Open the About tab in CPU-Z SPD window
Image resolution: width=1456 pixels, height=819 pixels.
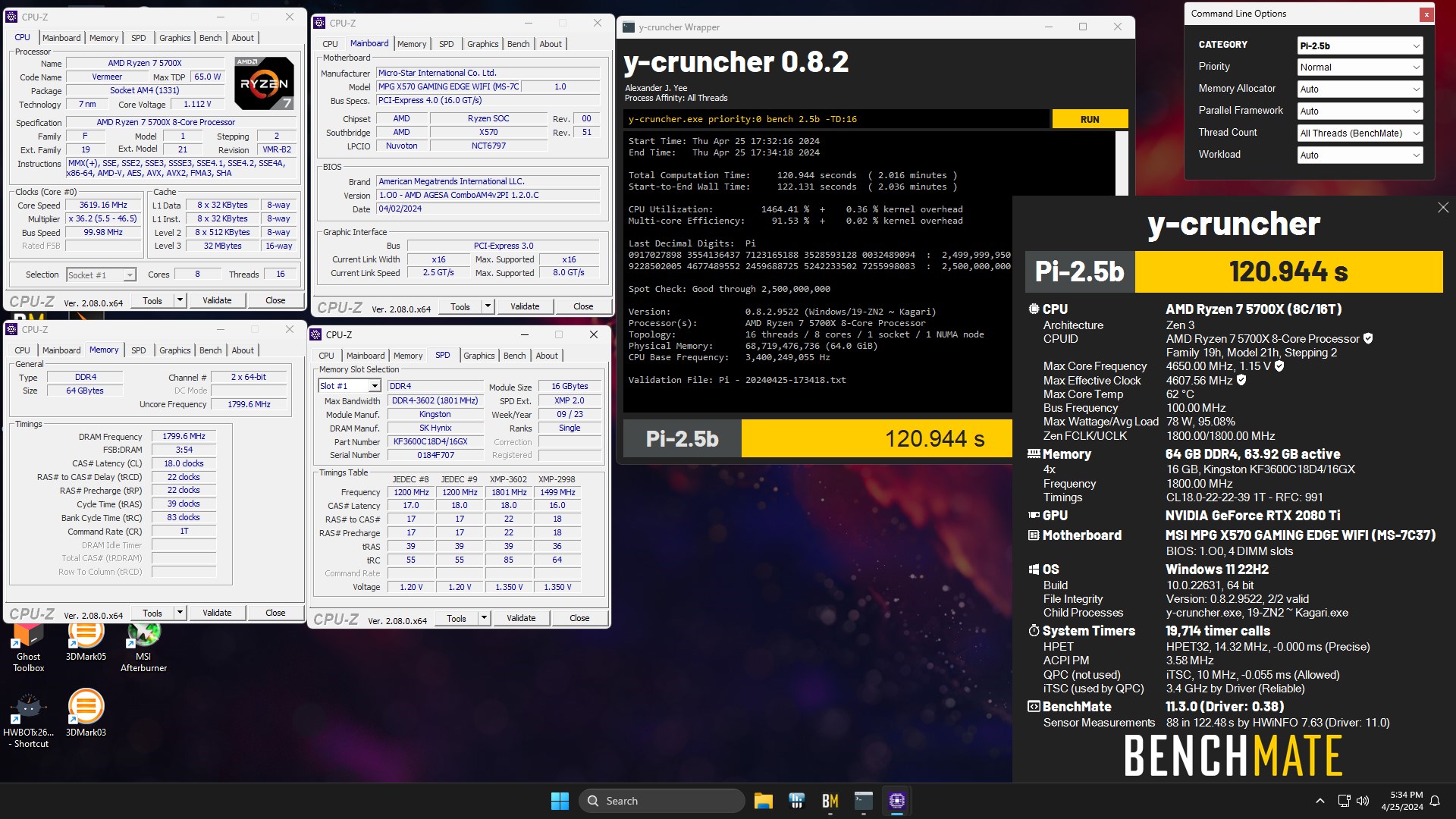547,356
